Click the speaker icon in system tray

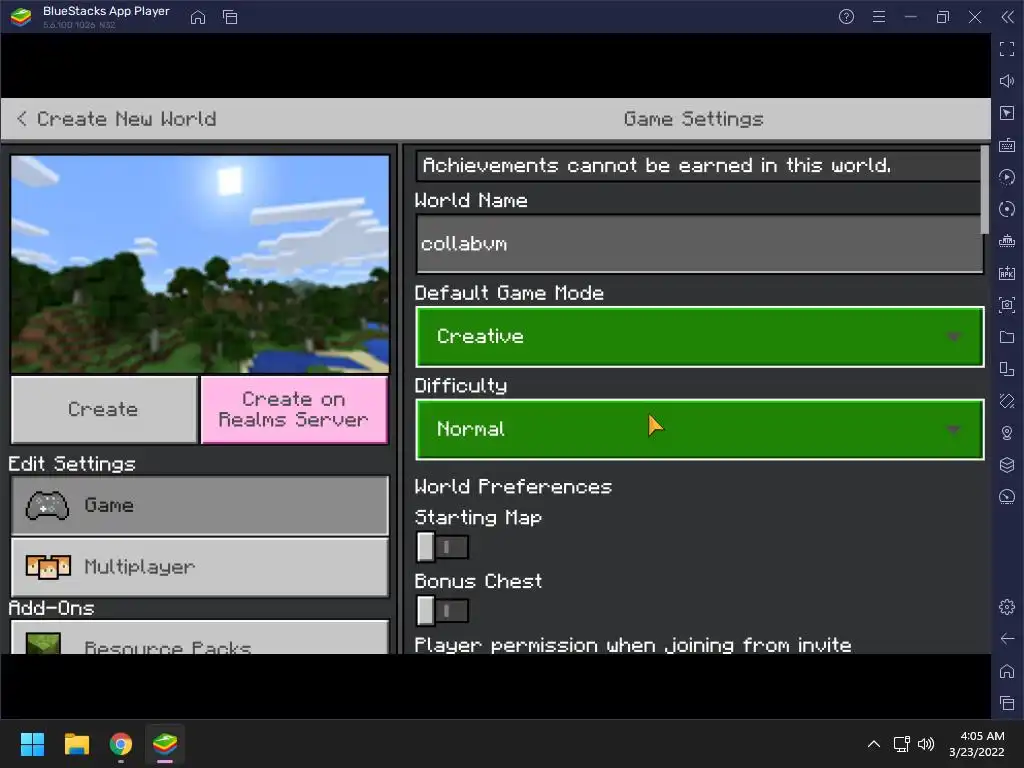pyautogui.click(x=926, y=744)
